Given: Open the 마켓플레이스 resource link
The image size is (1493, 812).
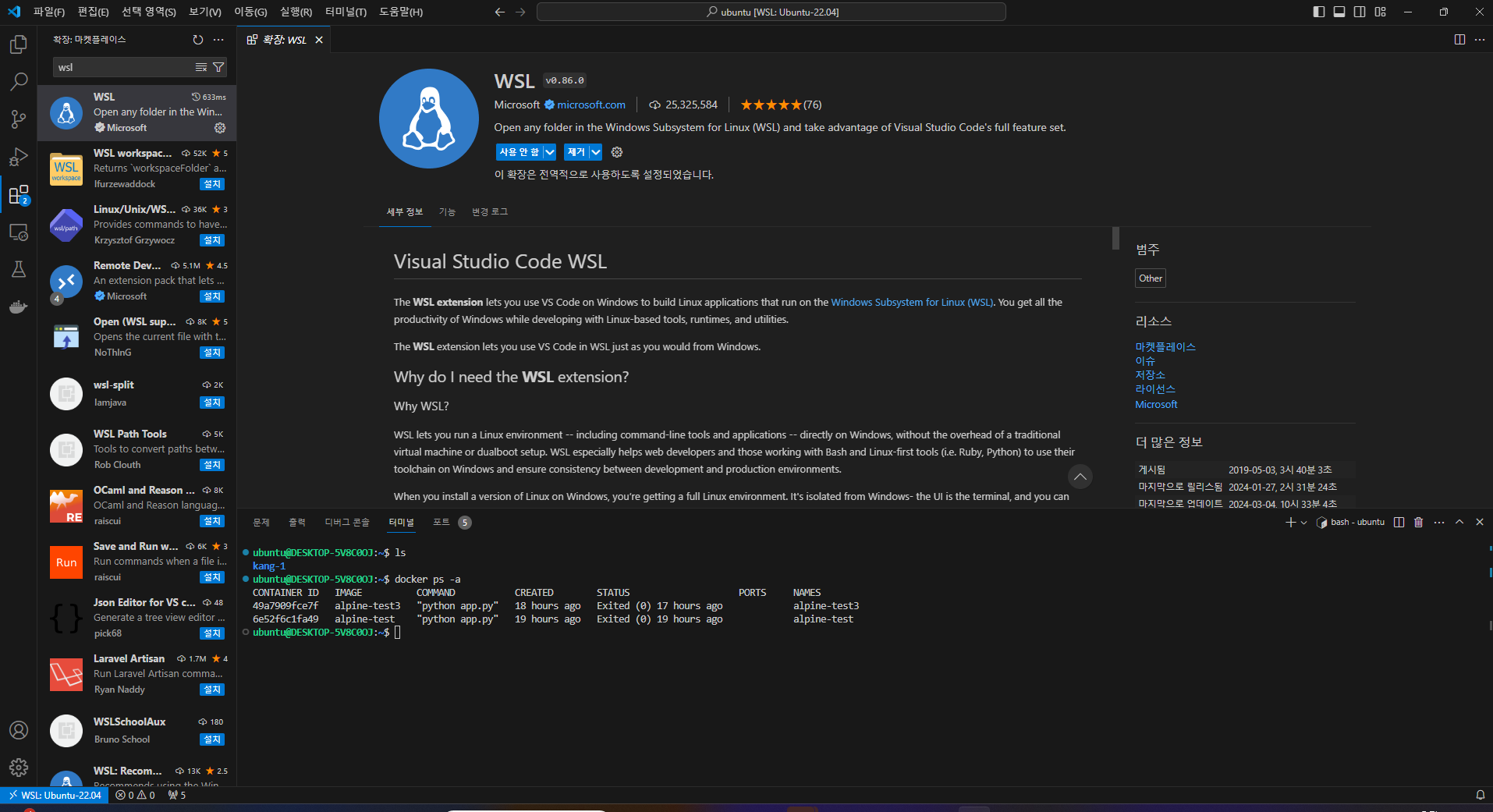Looking at the screenshot, I should pos(1165,347).
